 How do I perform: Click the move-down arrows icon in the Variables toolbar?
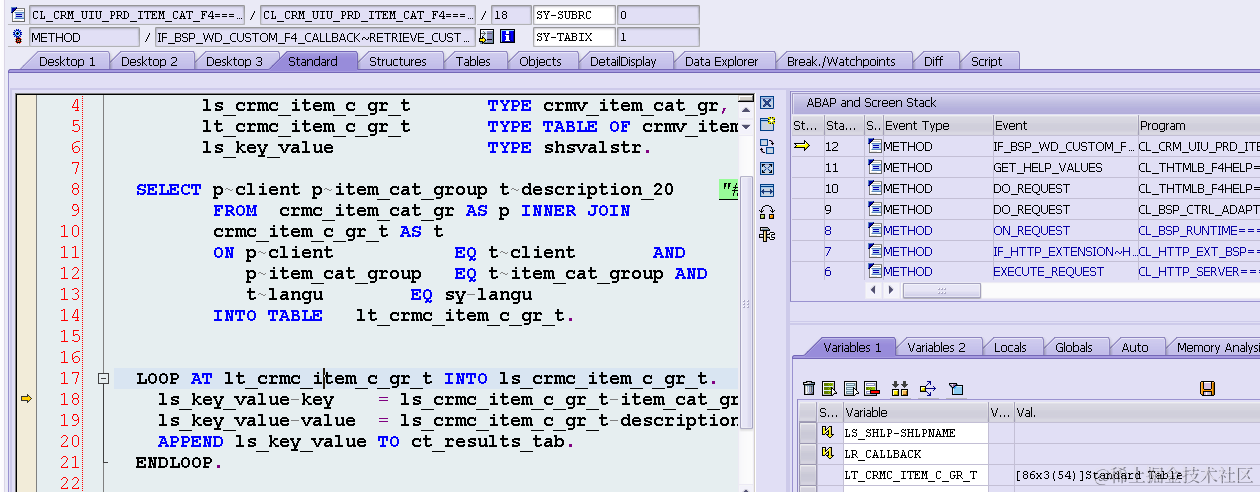(x=899, y=388)
